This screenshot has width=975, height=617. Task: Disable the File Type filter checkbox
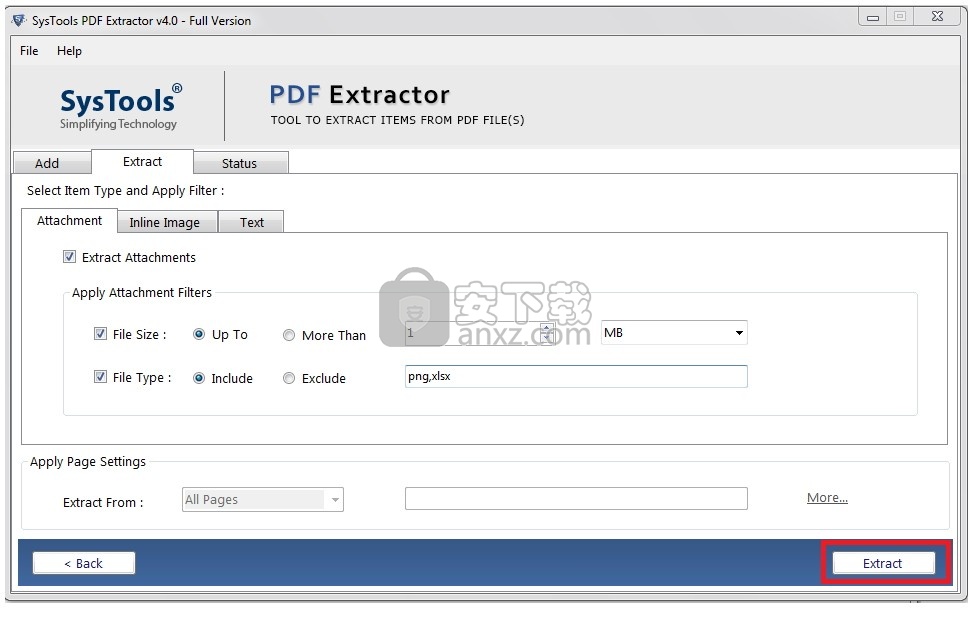click(x=99, y=377)
